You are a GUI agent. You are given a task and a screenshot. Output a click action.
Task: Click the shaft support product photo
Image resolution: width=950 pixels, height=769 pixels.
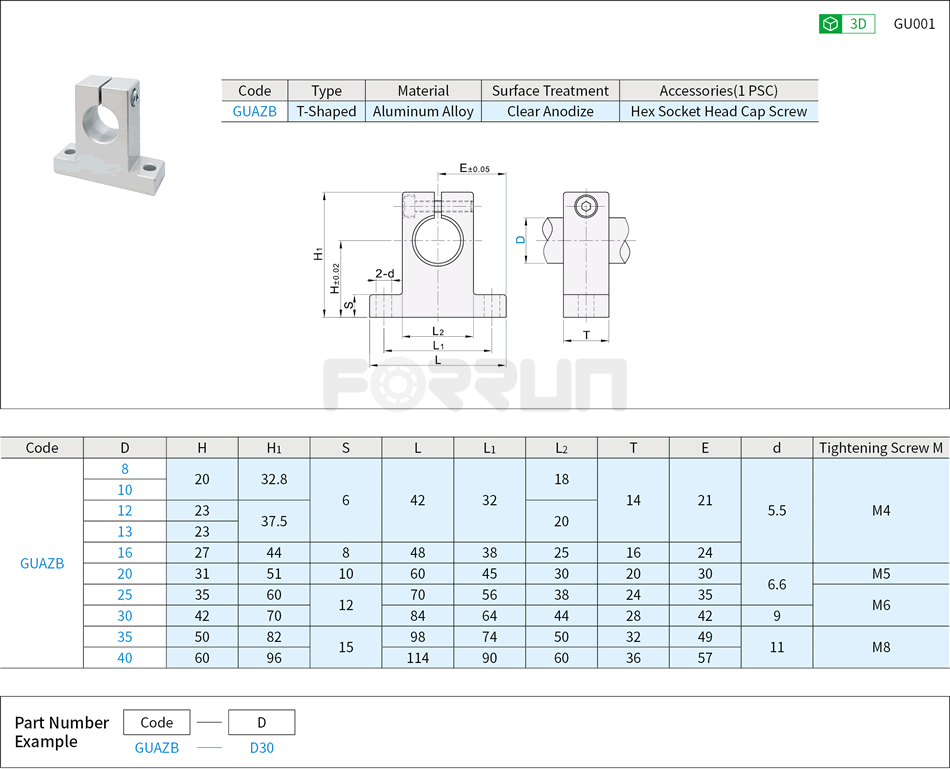pyautogui.click(x=109, y=135)
